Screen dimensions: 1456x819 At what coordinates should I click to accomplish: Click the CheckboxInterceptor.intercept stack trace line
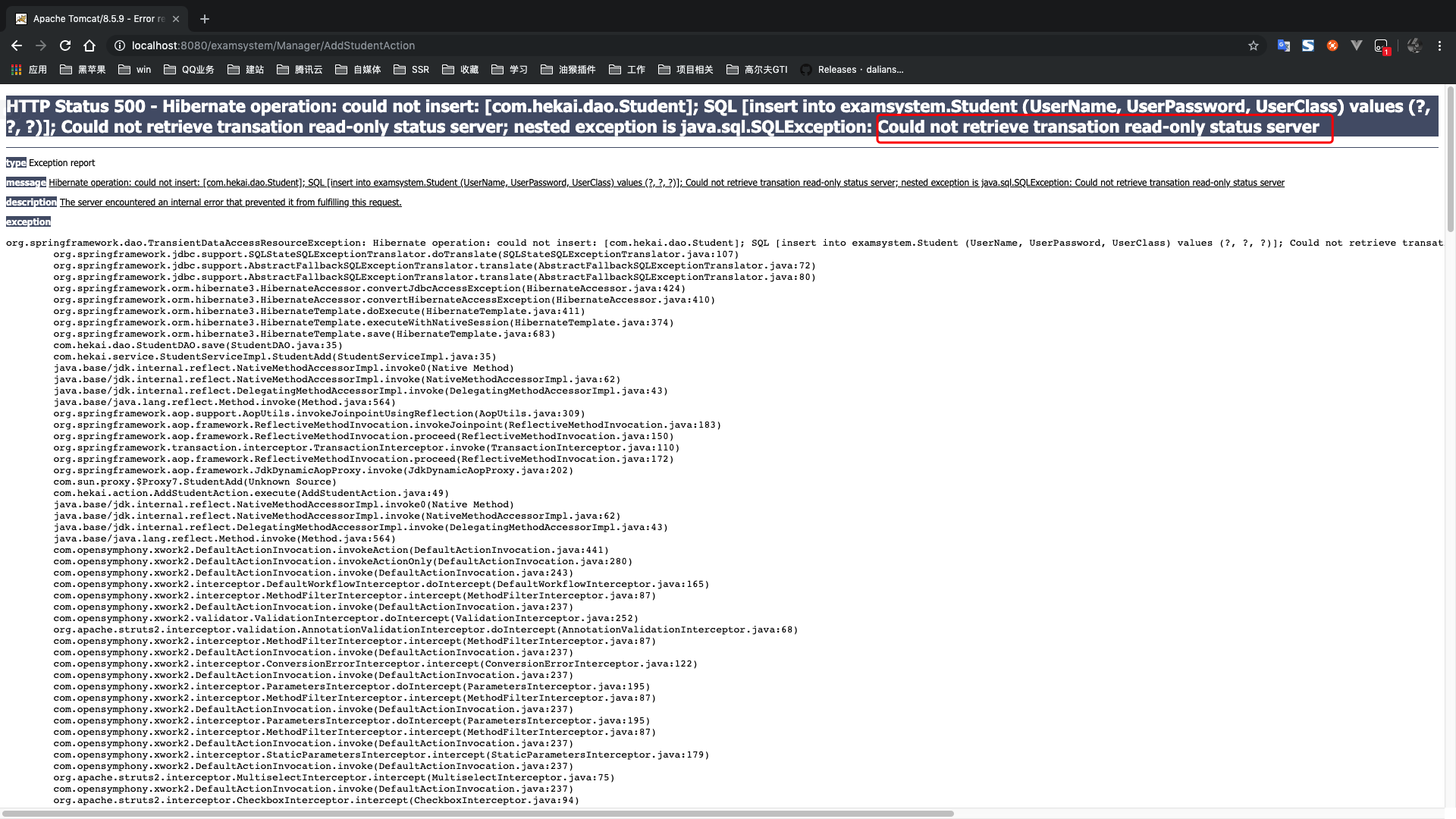[x=316, y=800]
